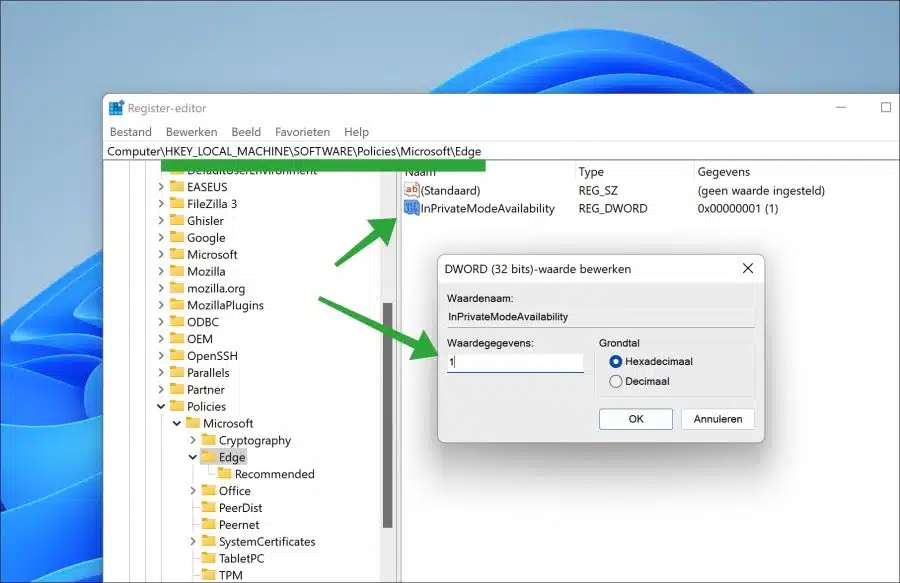Click the MozillaPlugins folder icon
The image size is (900, 583).
[x=177, y=305]
